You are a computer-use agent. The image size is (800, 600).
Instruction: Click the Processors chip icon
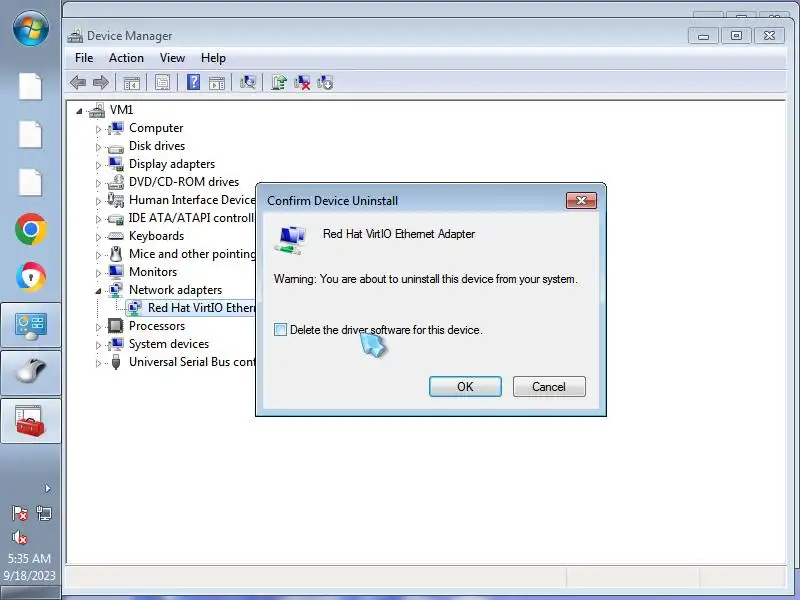(116, 326)
